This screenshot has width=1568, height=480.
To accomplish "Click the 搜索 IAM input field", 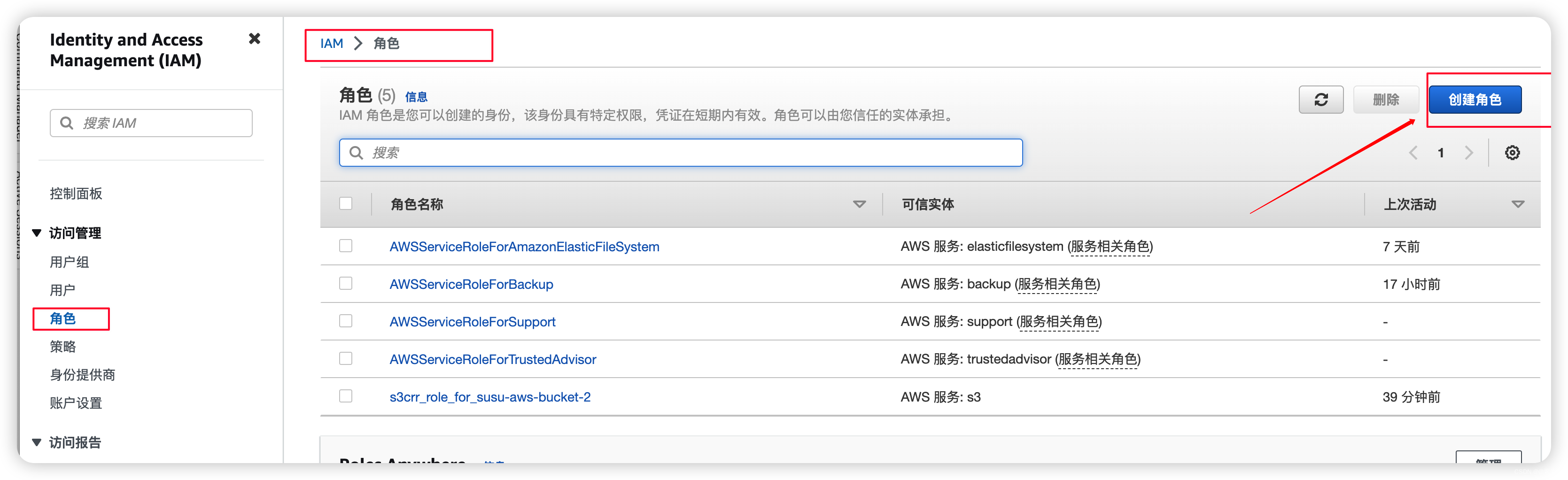I will [x=151, y=123].
